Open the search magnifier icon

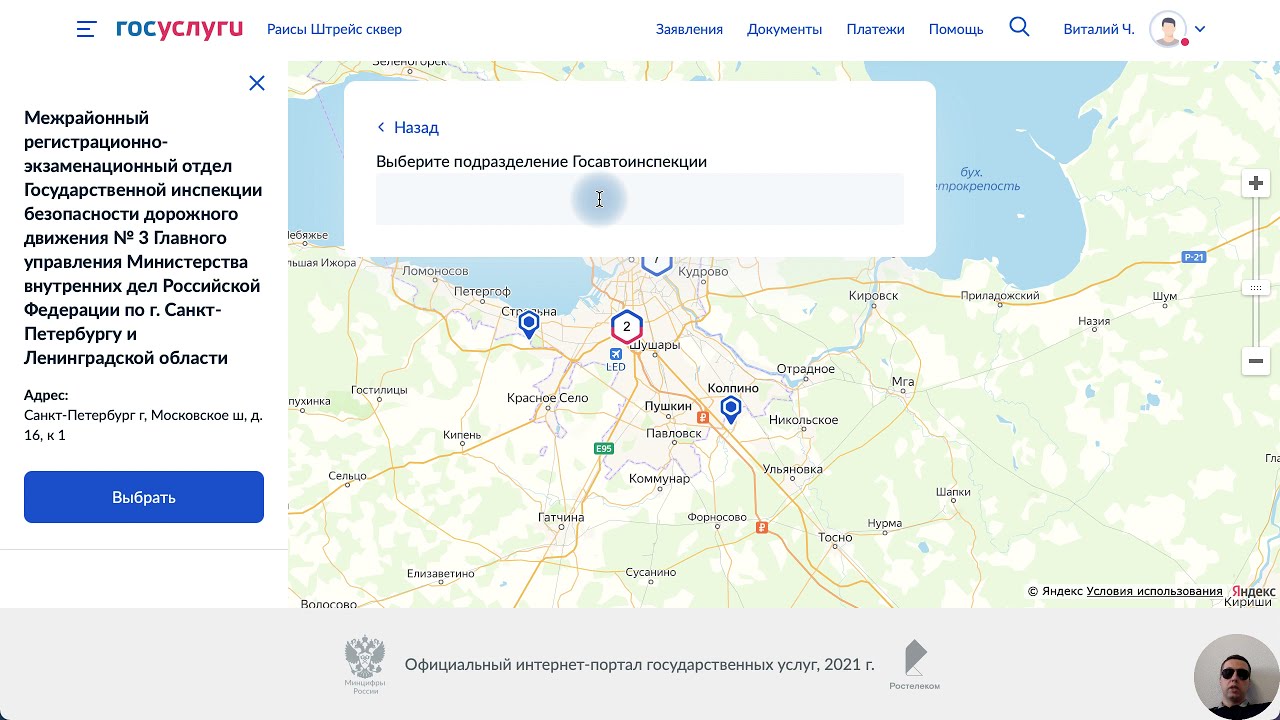1019,27
